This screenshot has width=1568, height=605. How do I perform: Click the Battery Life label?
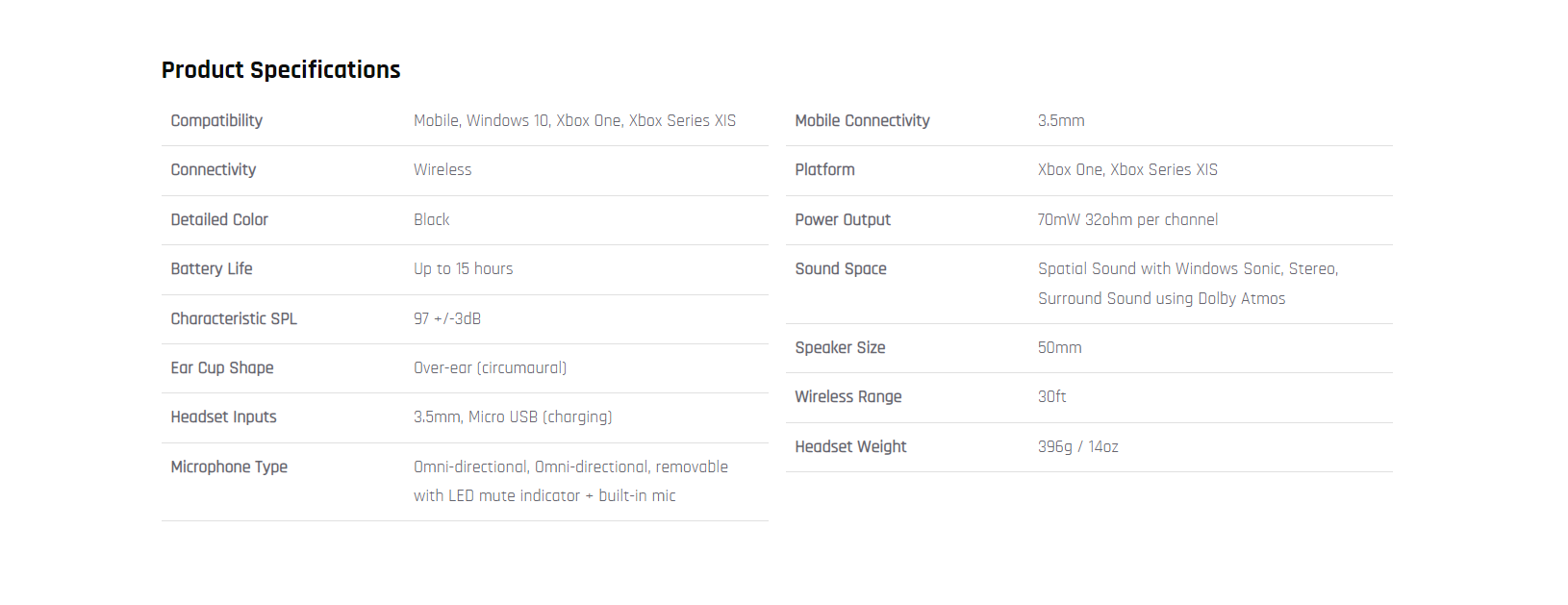pyautogui.click(x=212, y=269)
